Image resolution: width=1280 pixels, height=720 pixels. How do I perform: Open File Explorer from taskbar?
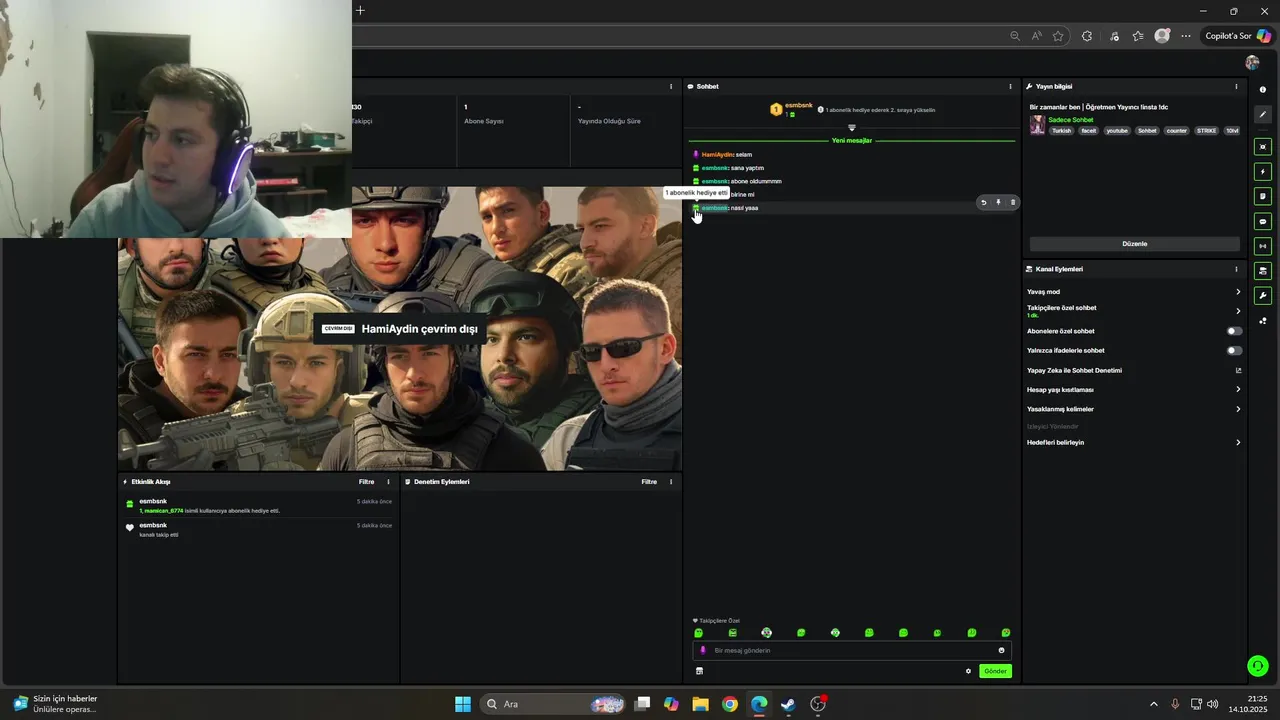(700, 704)
